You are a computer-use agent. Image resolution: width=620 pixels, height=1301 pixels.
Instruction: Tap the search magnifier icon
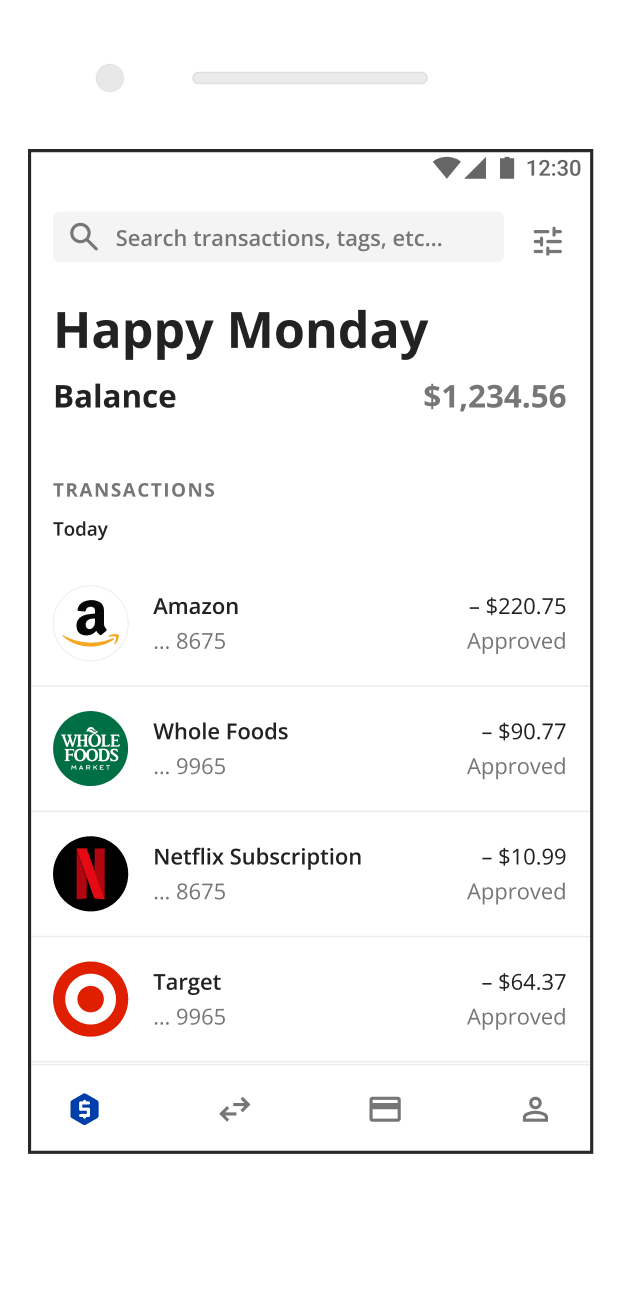coord(84,237)
